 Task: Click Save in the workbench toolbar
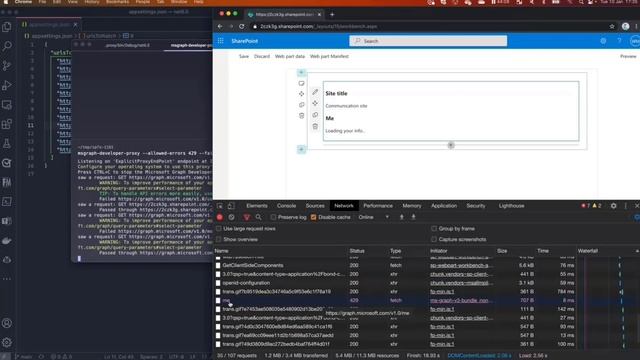click(244, 56)
